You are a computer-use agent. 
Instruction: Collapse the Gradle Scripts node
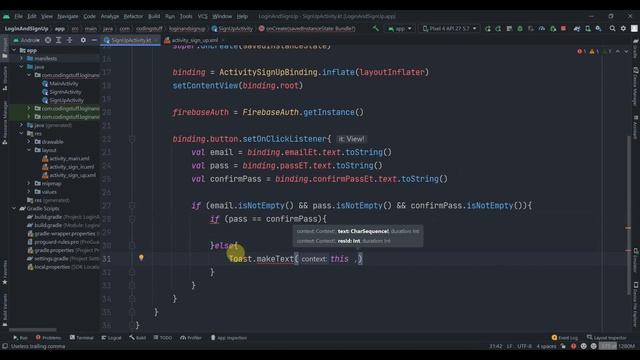tap(14, 208)
